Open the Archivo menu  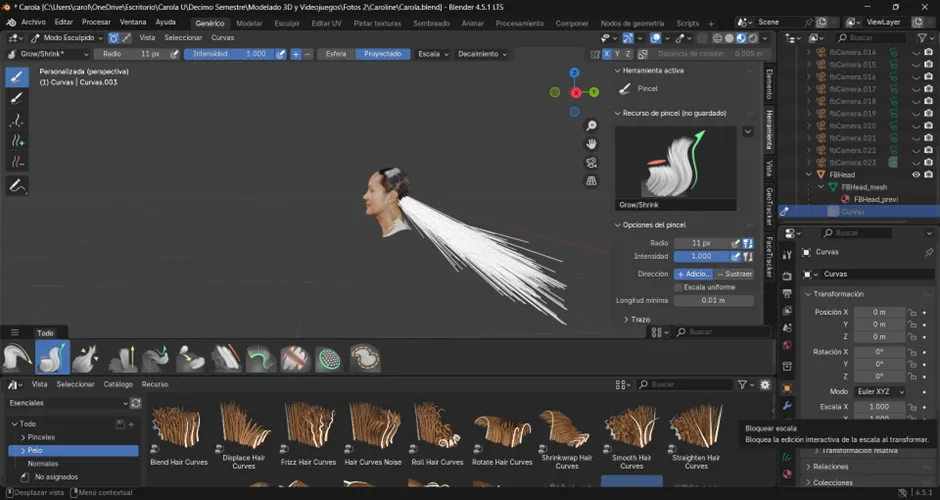33,22
